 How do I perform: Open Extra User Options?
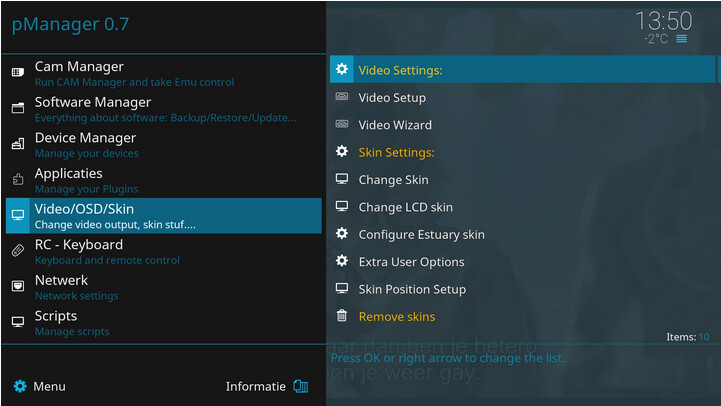pos(522,262)
